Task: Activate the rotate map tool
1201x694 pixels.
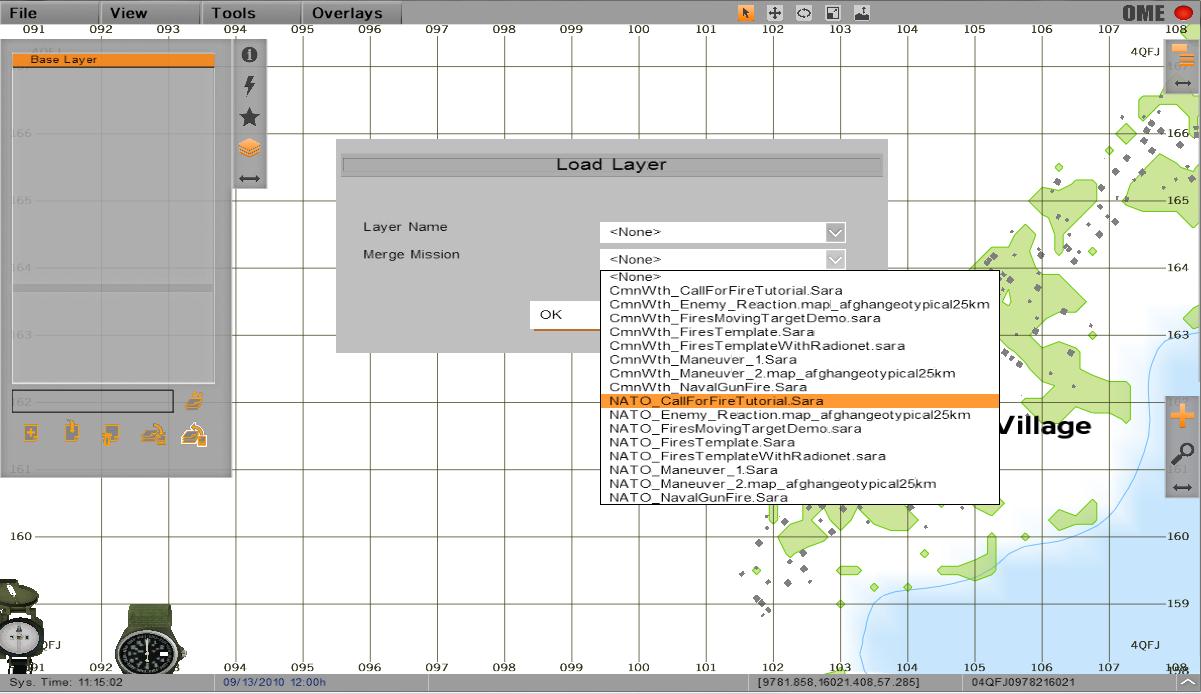Action: (803, 13)
